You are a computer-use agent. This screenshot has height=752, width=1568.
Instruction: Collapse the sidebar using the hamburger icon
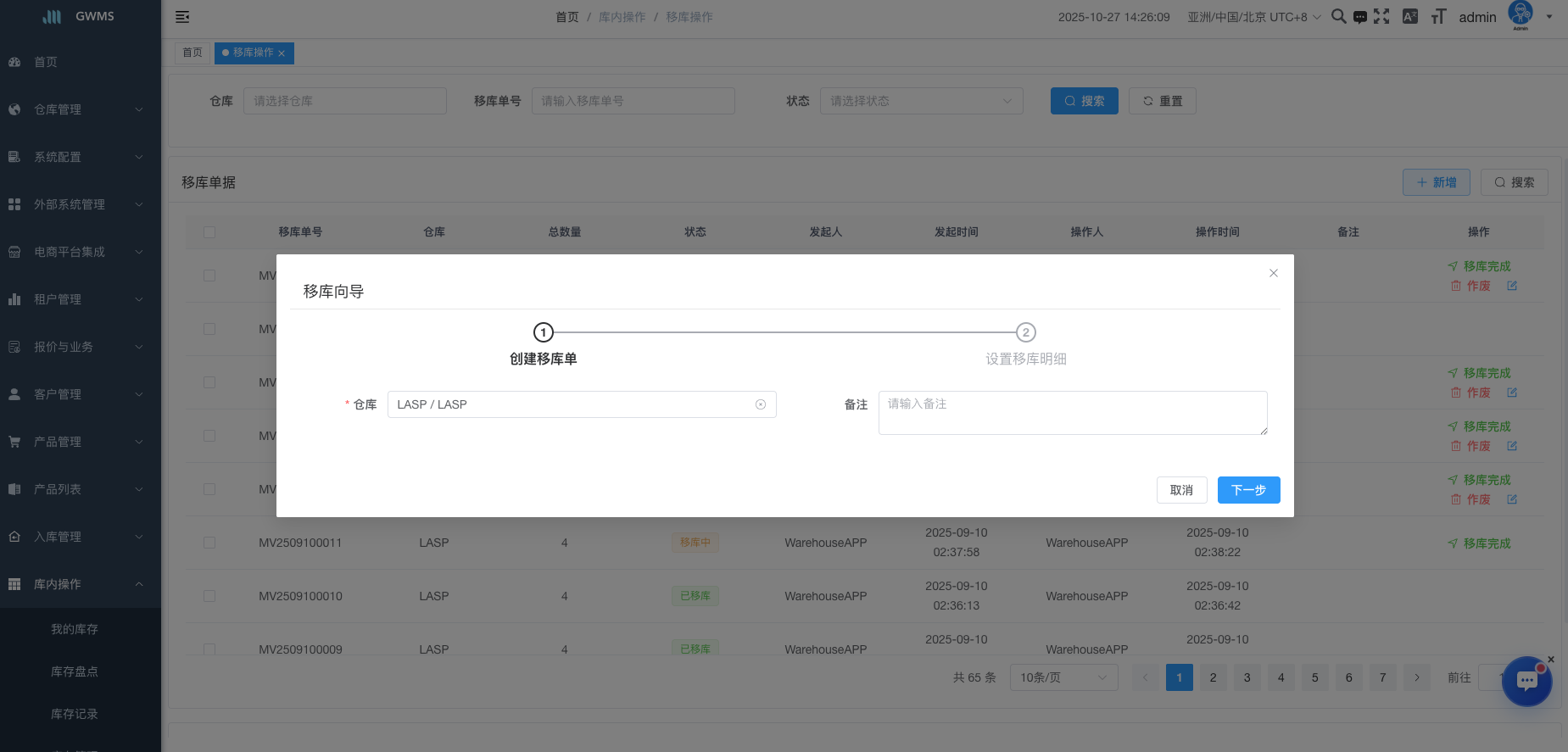[182, 17]
